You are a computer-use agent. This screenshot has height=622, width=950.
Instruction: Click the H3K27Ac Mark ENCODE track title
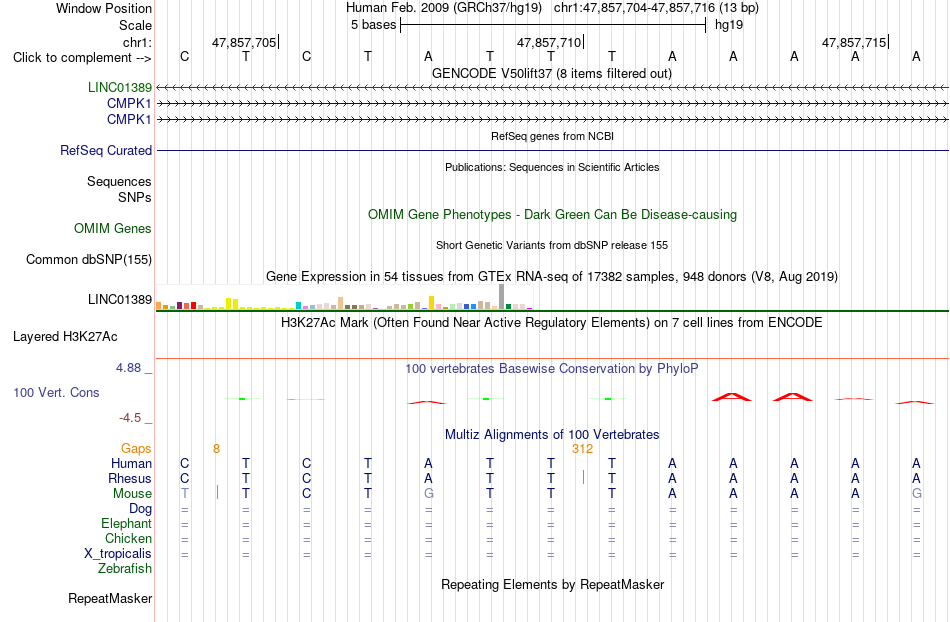pyautogui.click(x=552, y=322)
